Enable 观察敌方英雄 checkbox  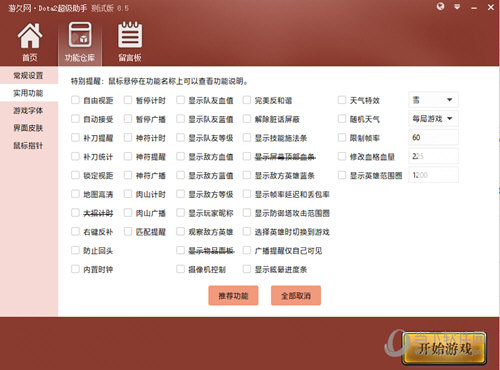tap(181, 231)
